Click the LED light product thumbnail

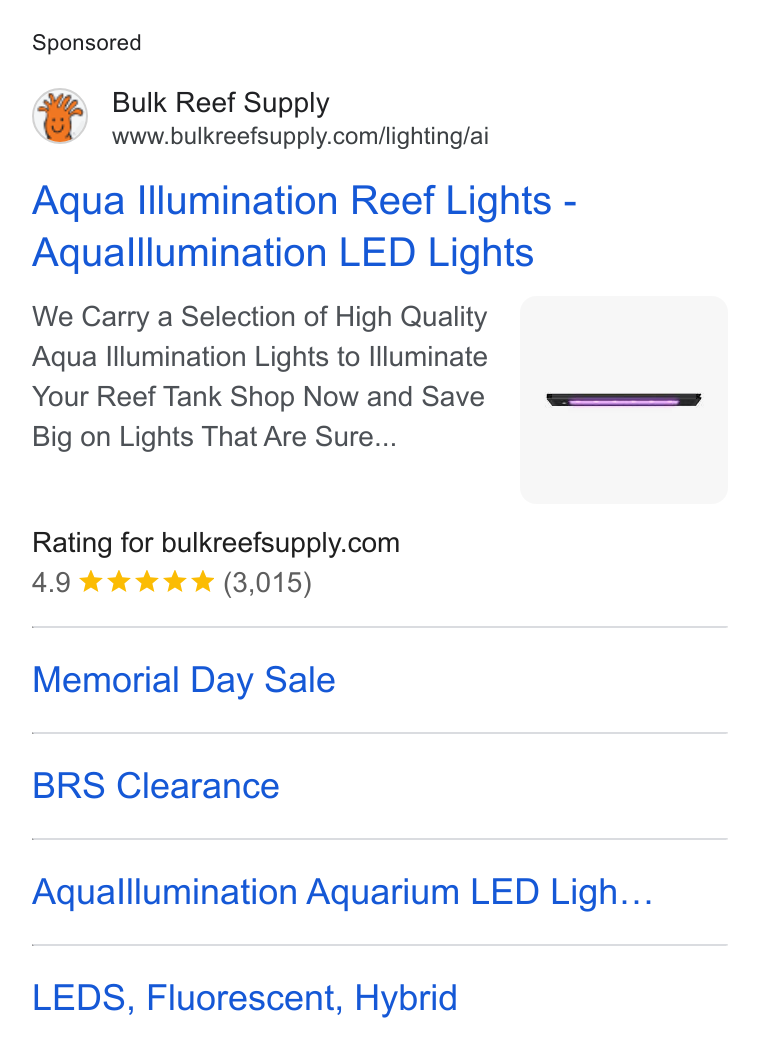coord(623,400)
